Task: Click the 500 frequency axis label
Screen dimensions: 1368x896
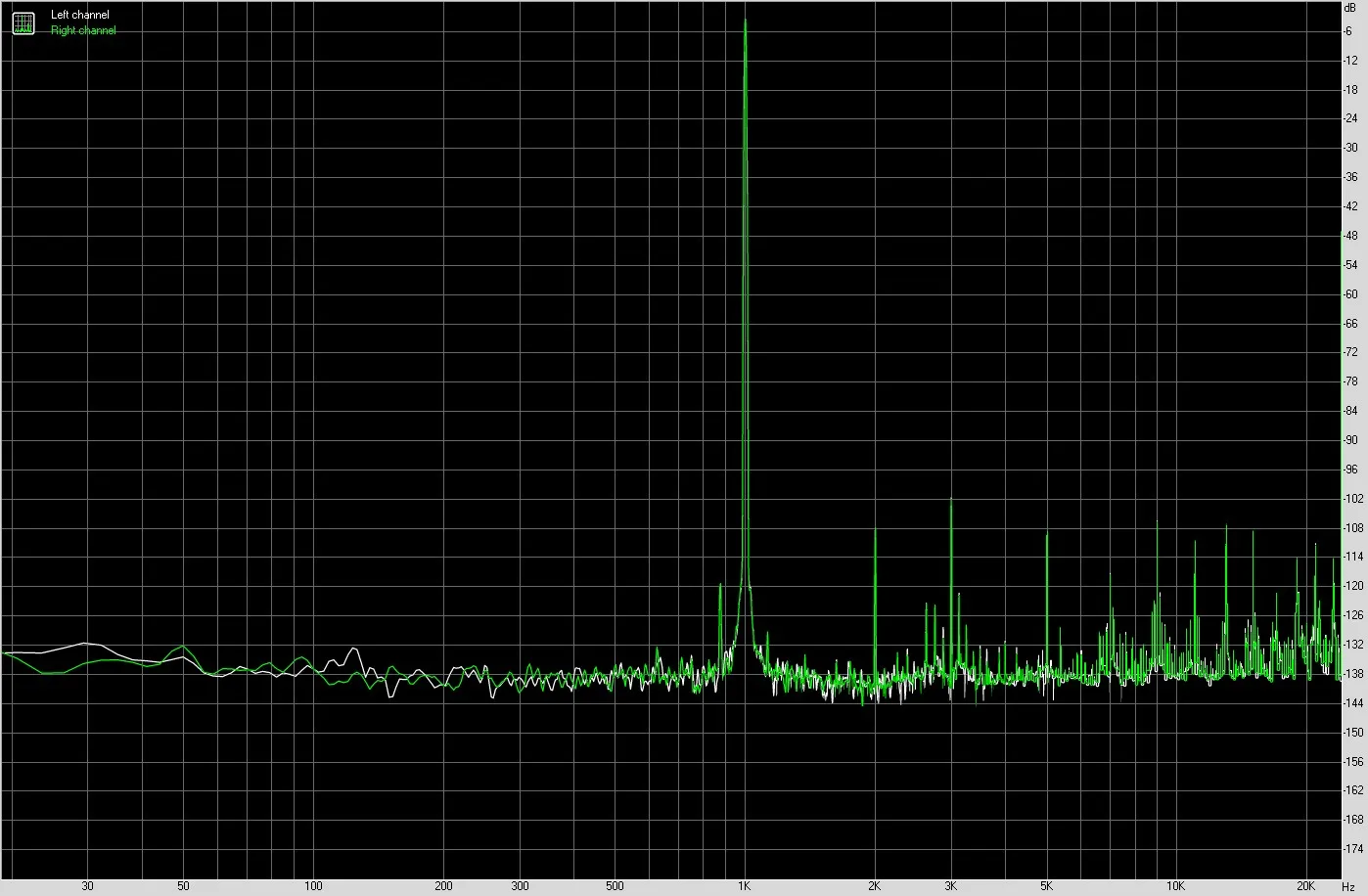Action: click(615, 887)
